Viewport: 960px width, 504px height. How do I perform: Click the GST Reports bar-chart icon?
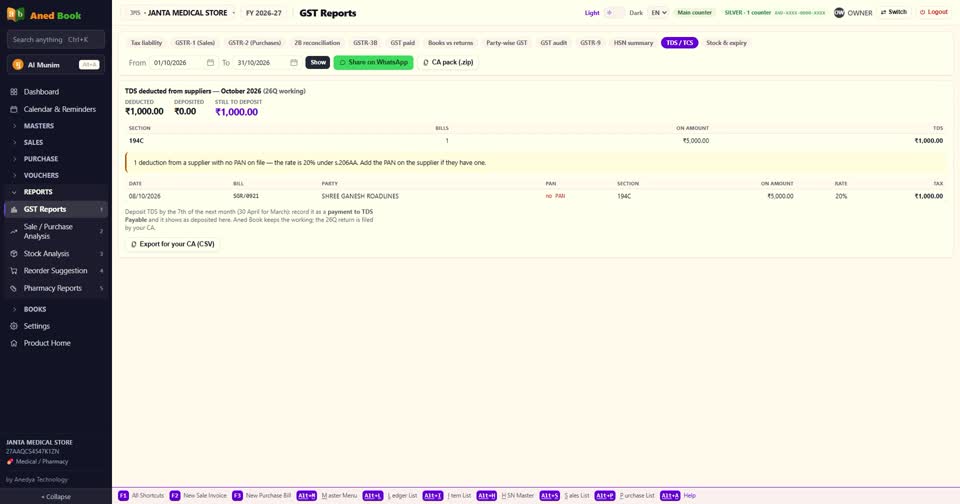click(x=13, y=209)
